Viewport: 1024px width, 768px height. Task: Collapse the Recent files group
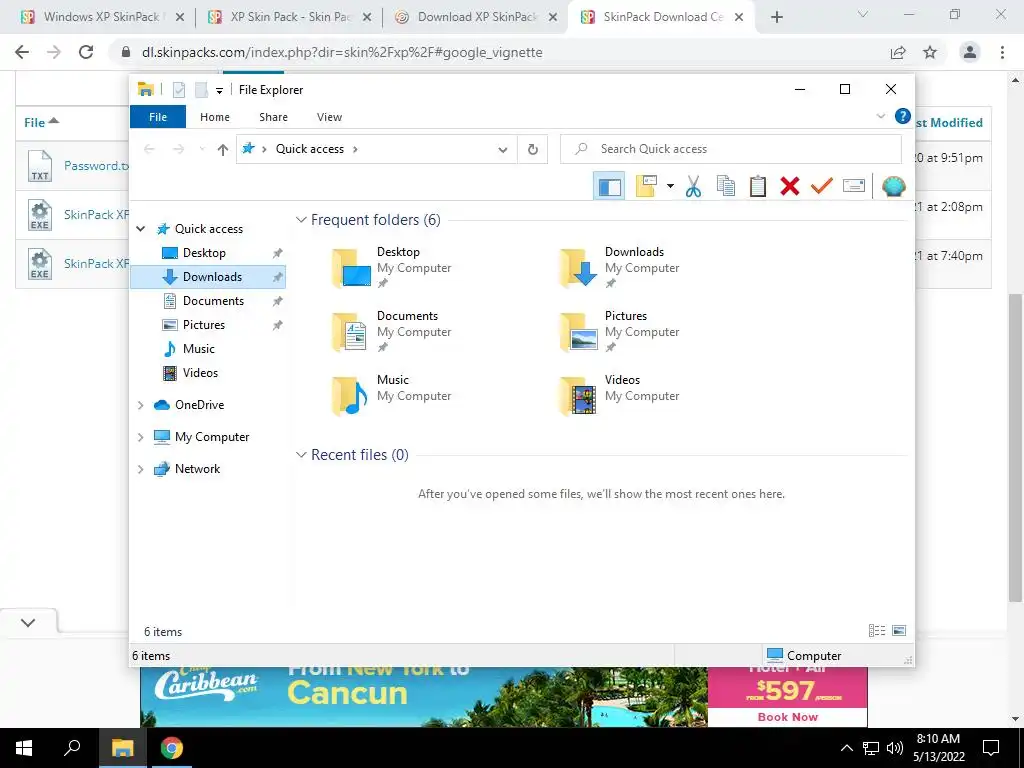[x=301, y=455]
